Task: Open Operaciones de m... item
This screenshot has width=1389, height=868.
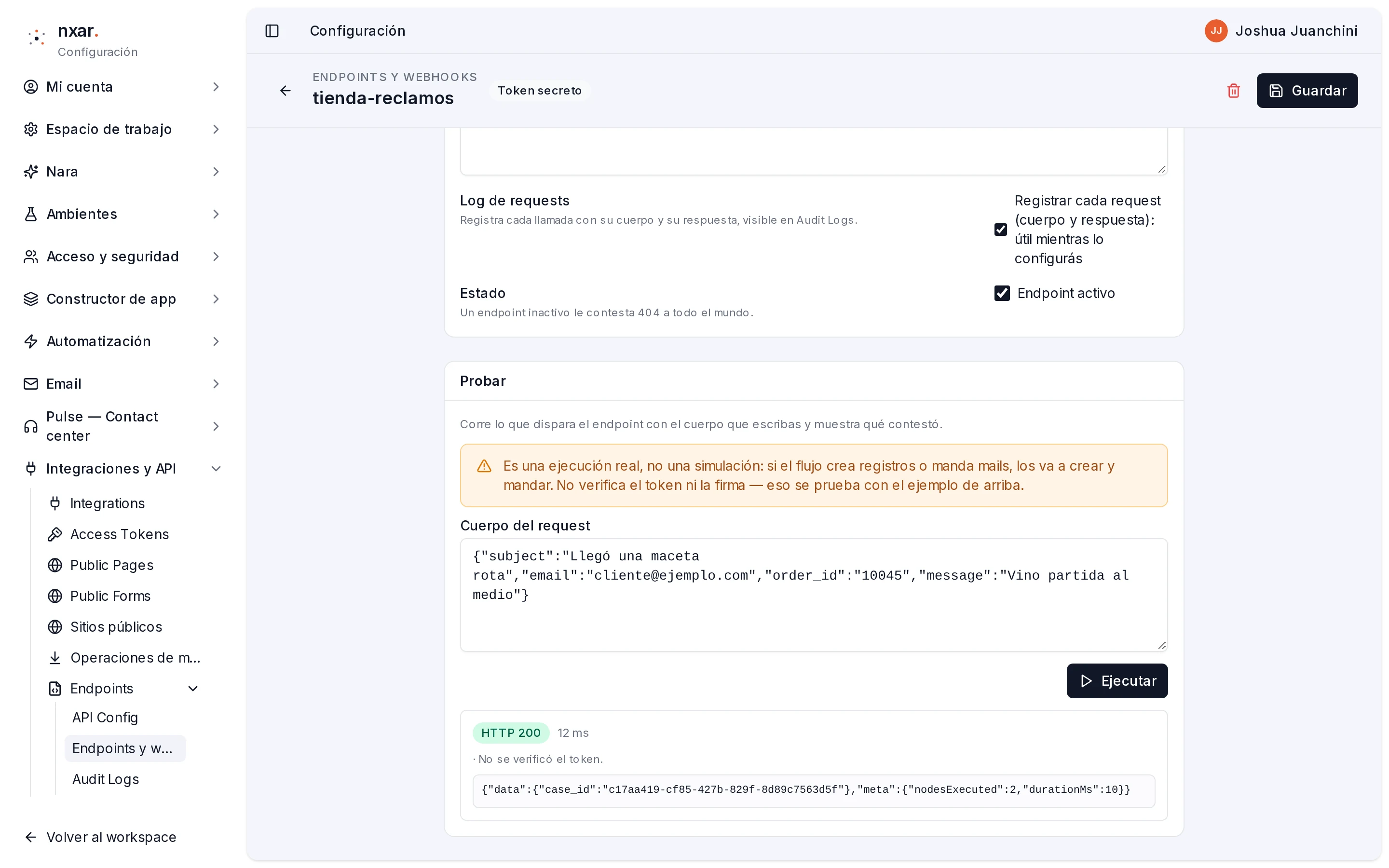Action: click(x=125, y=658)
